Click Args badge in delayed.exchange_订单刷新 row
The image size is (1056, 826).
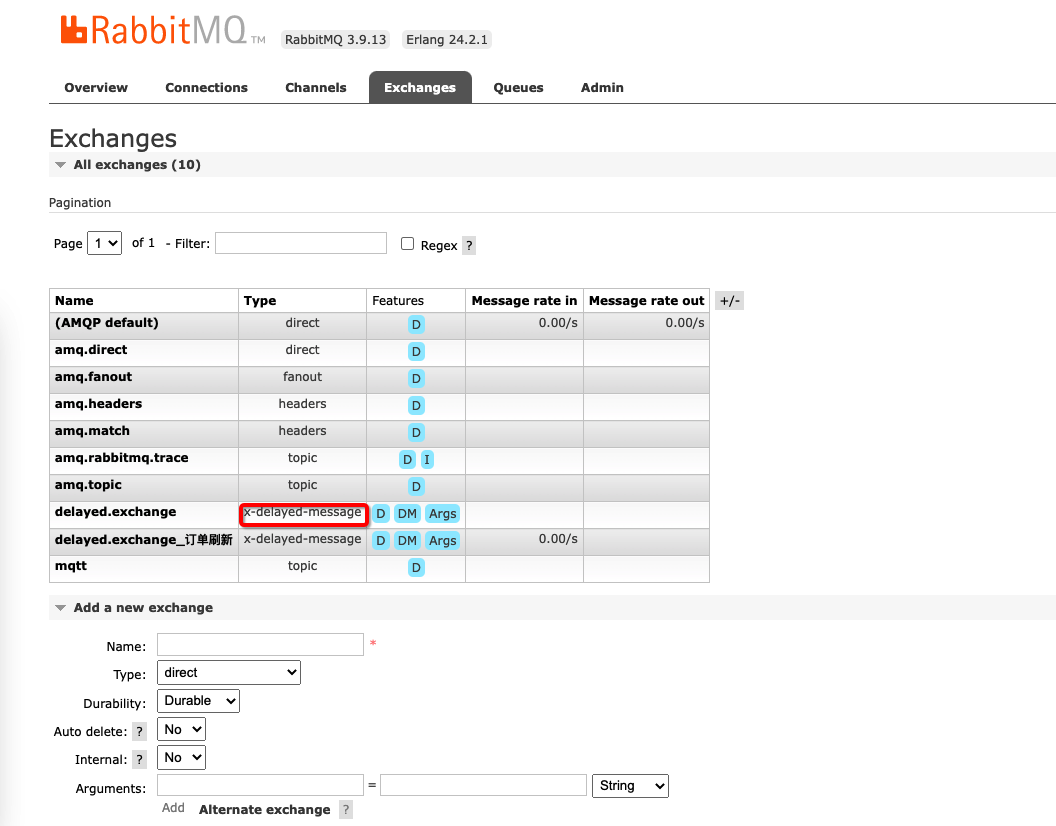pos(442,540)
